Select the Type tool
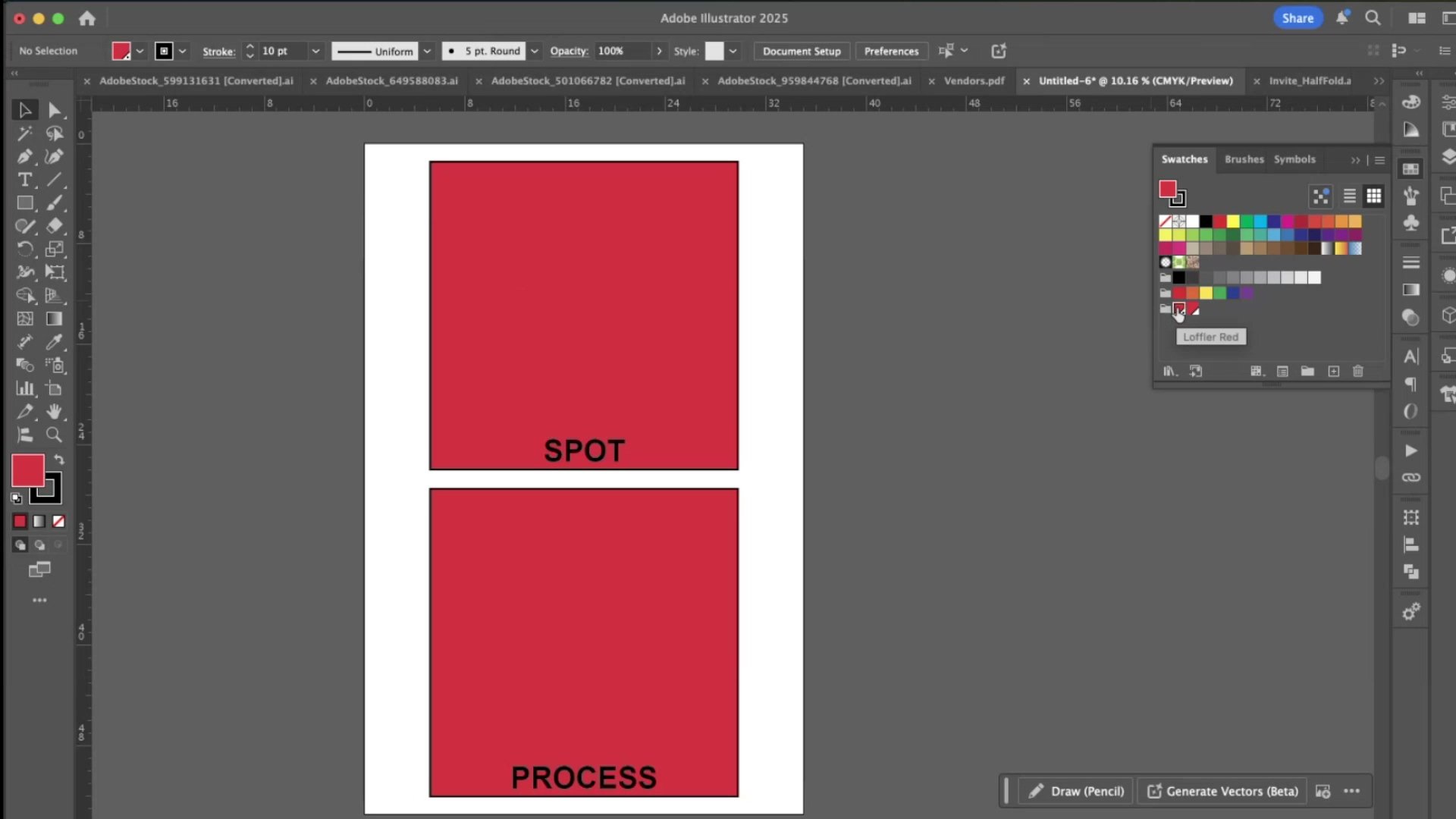Screen dimensions: 1456x819 (x=24, y=180)
